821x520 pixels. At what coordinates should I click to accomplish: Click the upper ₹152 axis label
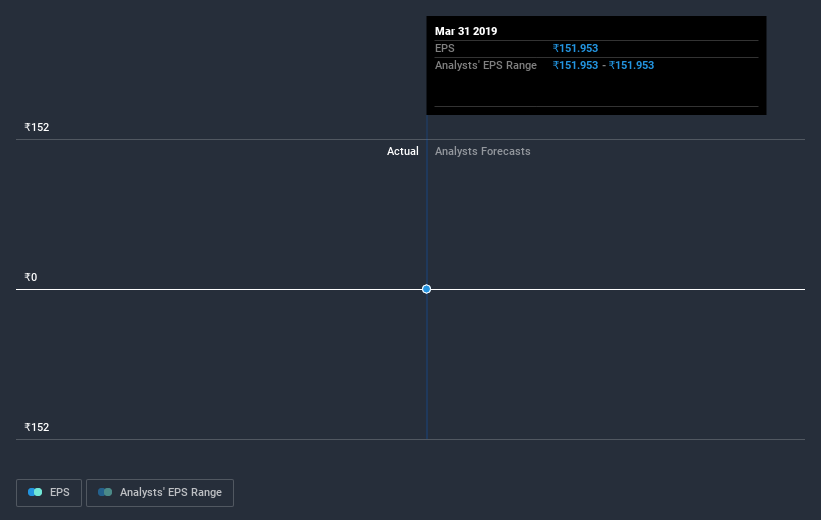tap(37, 128)
